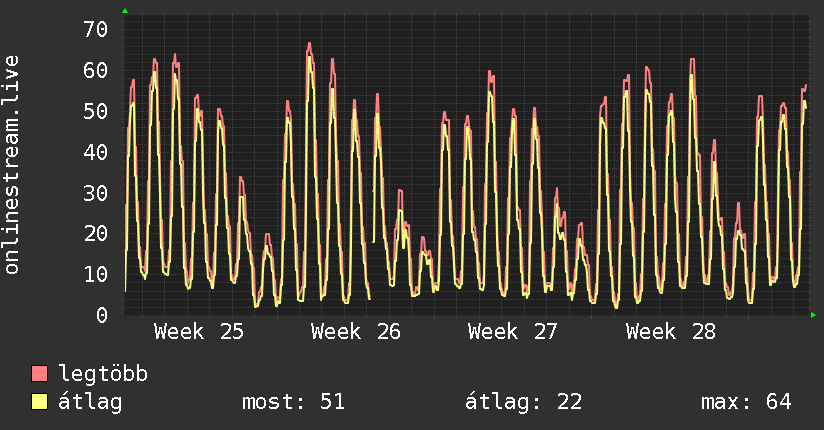Click the 0 y-axis value label

(102, 315)
